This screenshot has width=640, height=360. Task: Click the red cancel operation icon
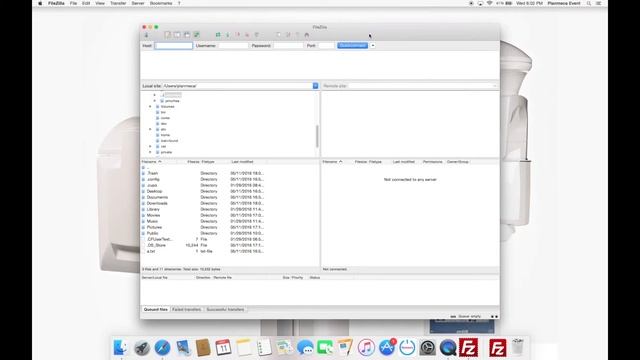[x=238, y=35]
